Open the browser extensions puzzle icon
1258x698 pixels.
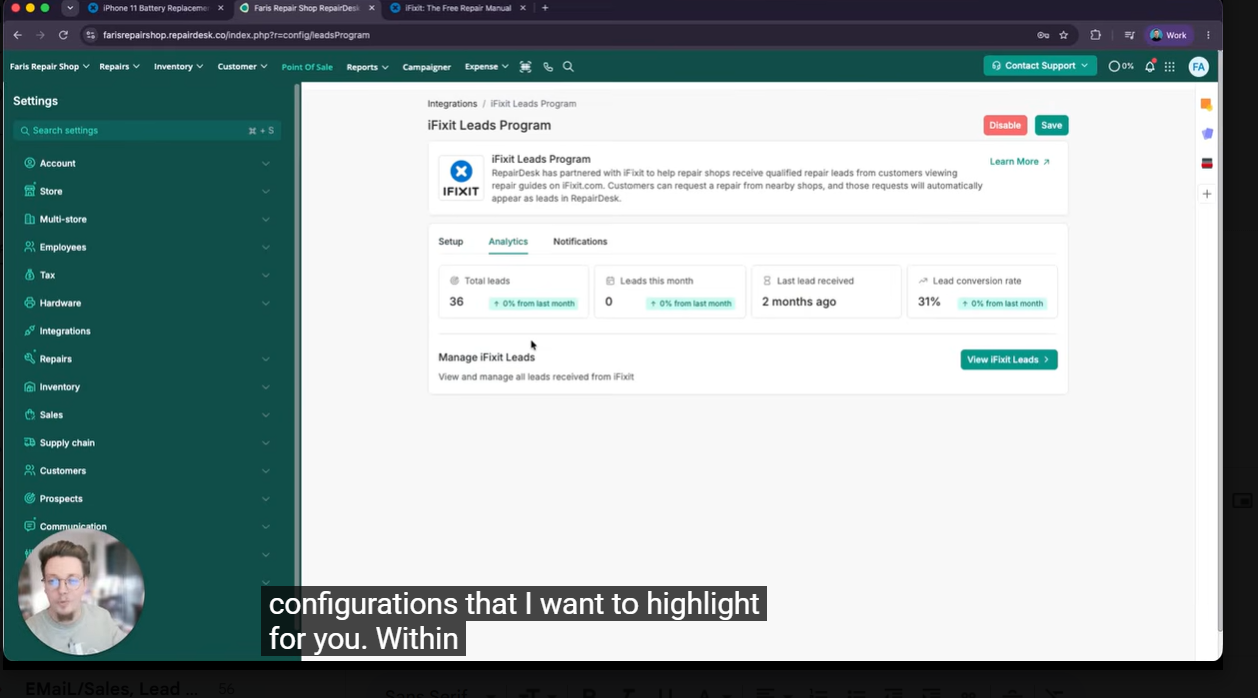pos(1096,35)
